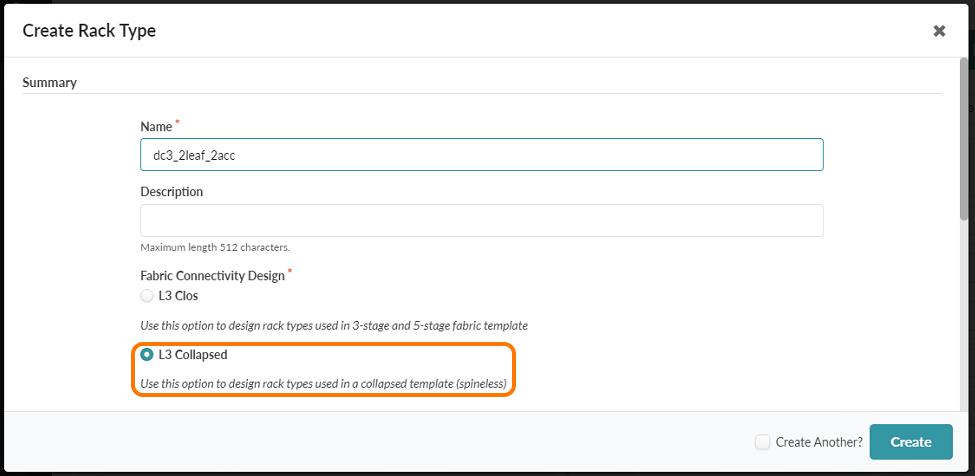Image resolution: width=975 pixels, height=476 pixels.
Task: Focus the Description text box
Action: (481, 220)
